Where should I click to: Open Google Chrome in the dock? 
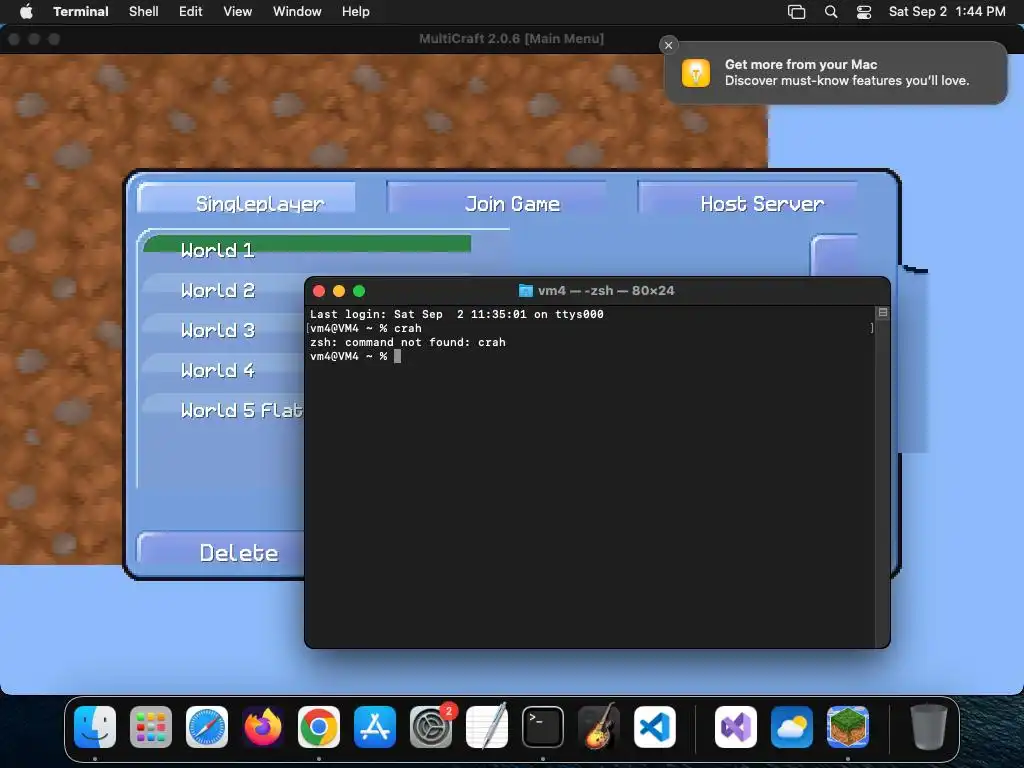point(319,726)
